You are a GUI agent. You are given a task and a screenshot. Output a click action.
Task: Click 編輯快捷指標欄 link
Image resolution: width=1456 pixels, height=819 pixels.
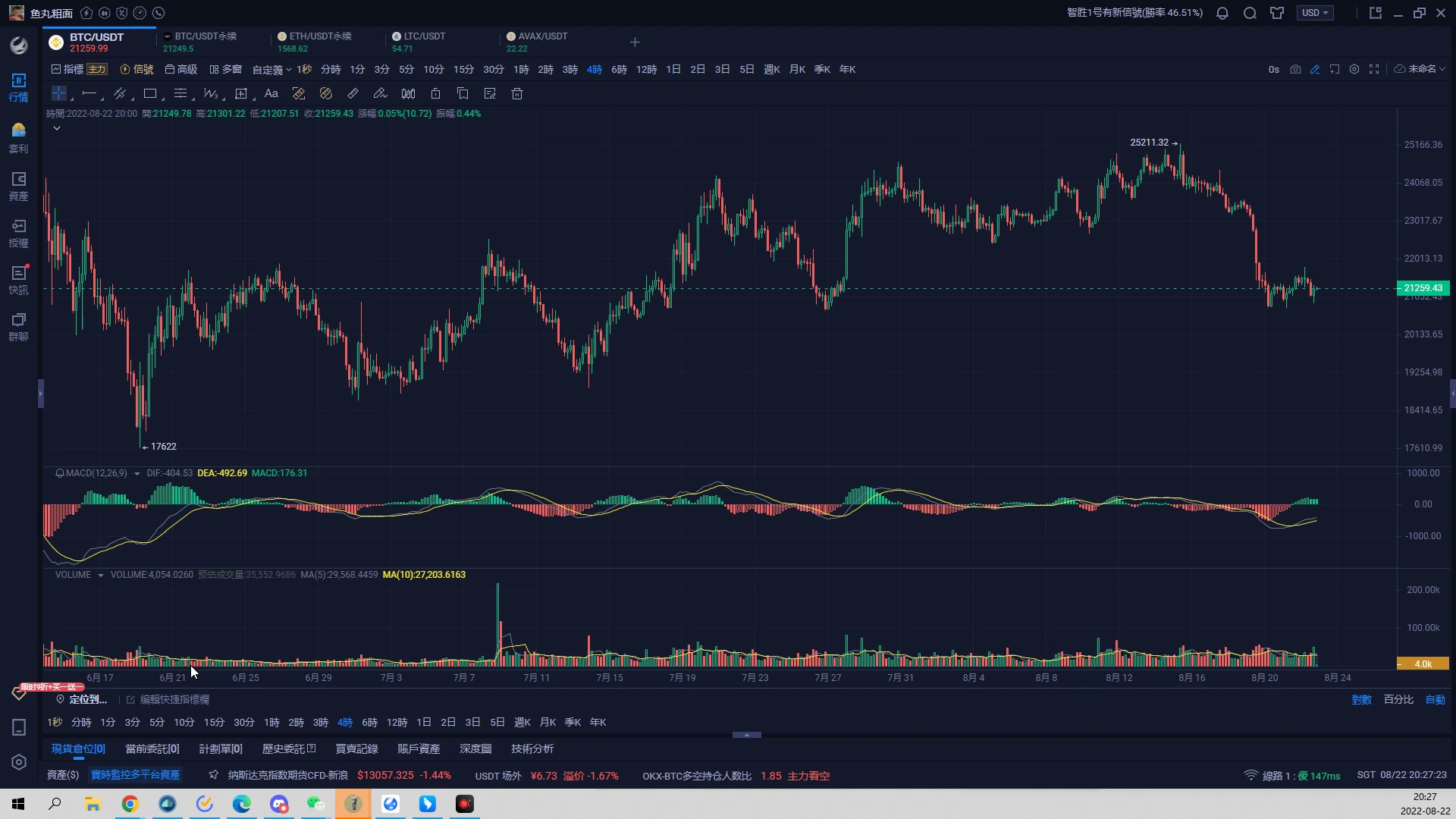point(174,699)
